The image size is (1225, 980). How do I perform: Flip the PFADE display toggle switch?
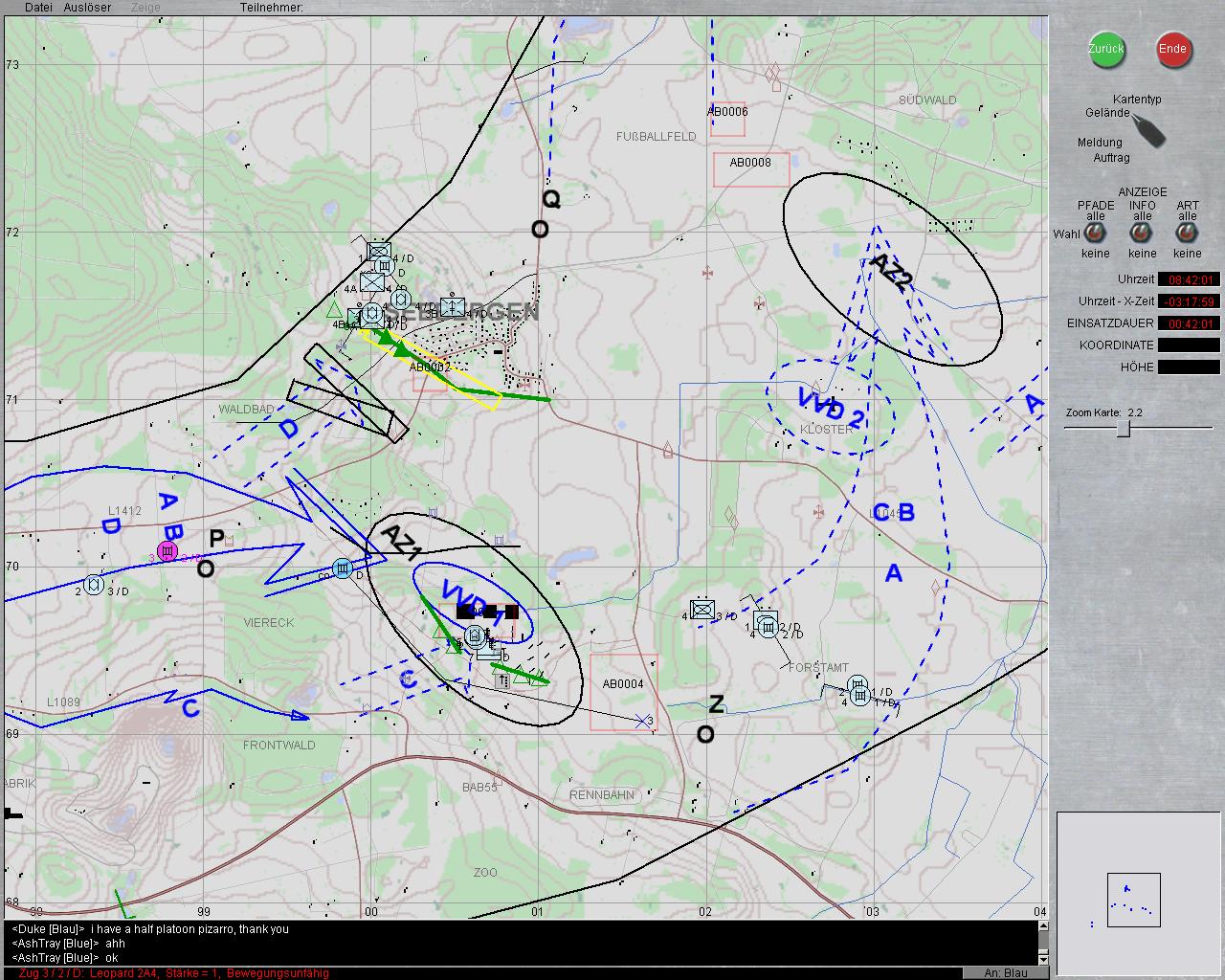(x=1096, y=234)
